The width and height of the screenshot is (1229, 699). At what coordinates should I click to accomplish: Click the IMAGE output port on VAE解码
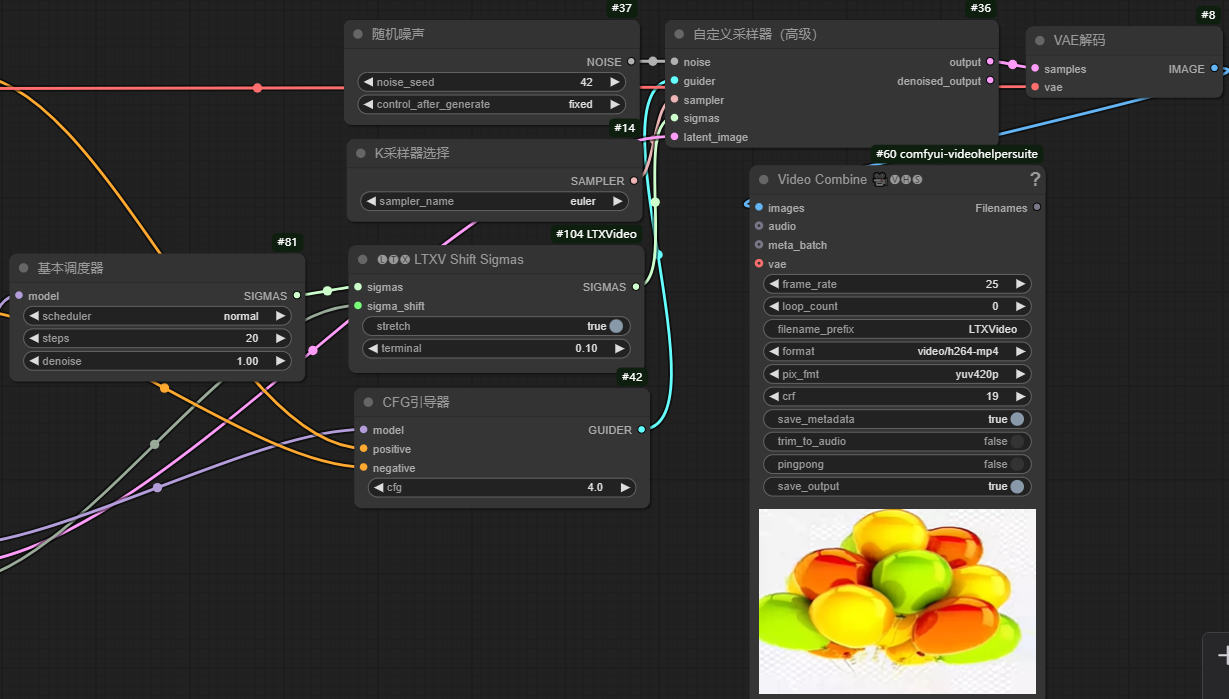click(1214, 69)
